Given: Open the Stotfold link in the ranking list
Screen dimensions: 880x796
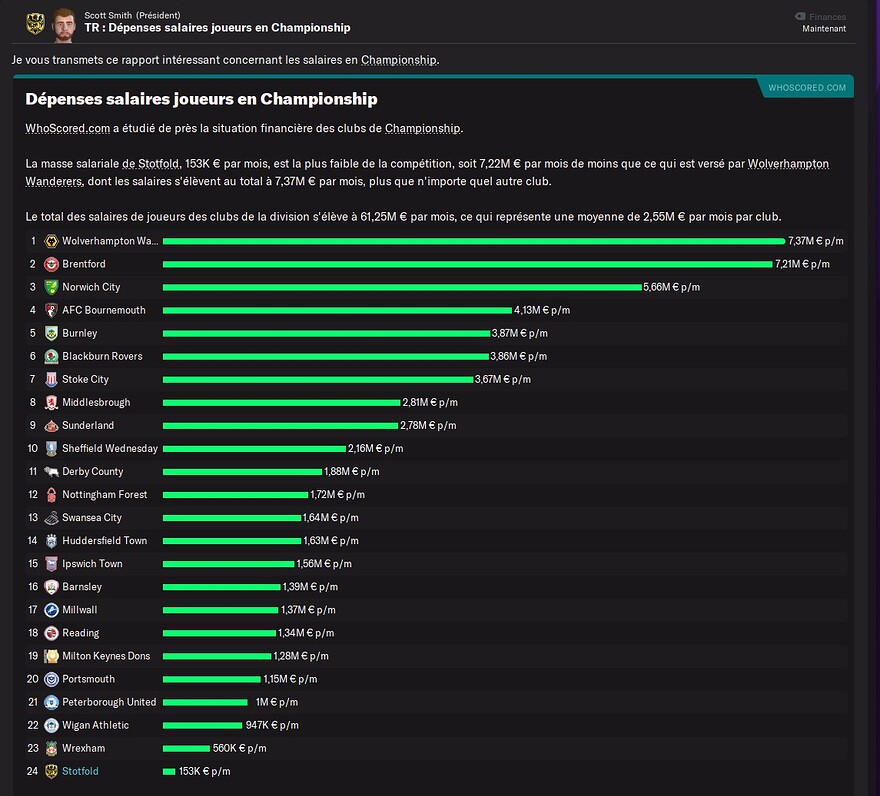Looking at the screenshot, I should tap(80, 771).
